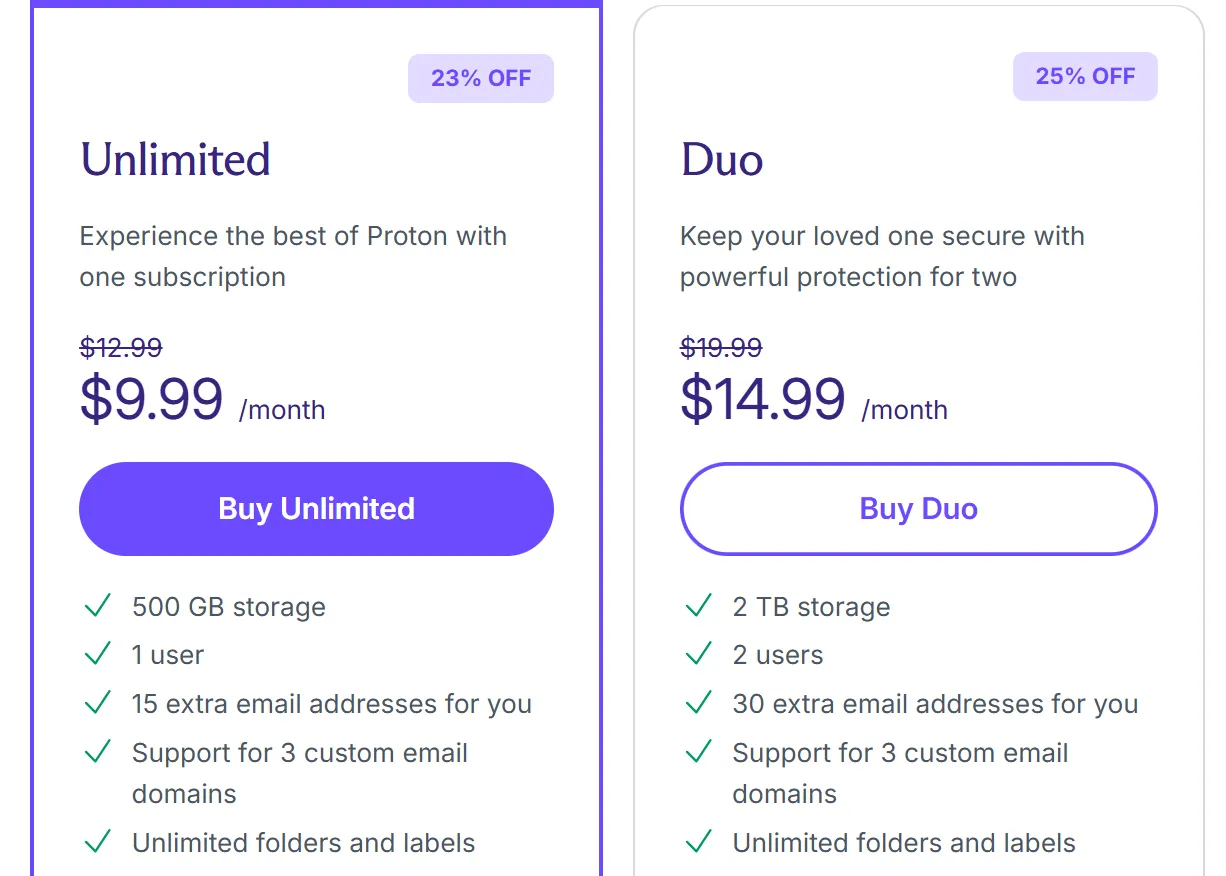Select the Duo plan heading
1226x876 pixels.
[x=722, y=160]
